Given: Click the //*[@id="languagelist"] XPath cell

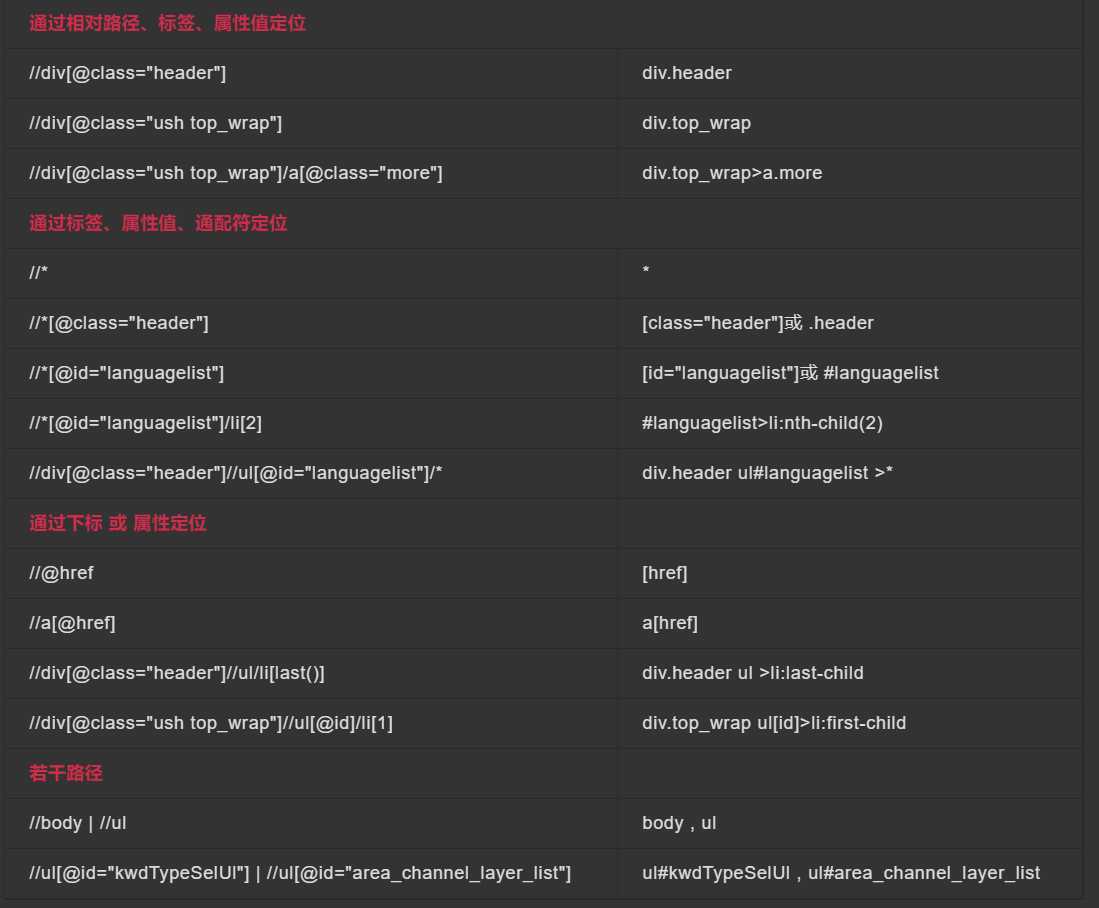Looking at the screenshot, I should tap(313, 373).
